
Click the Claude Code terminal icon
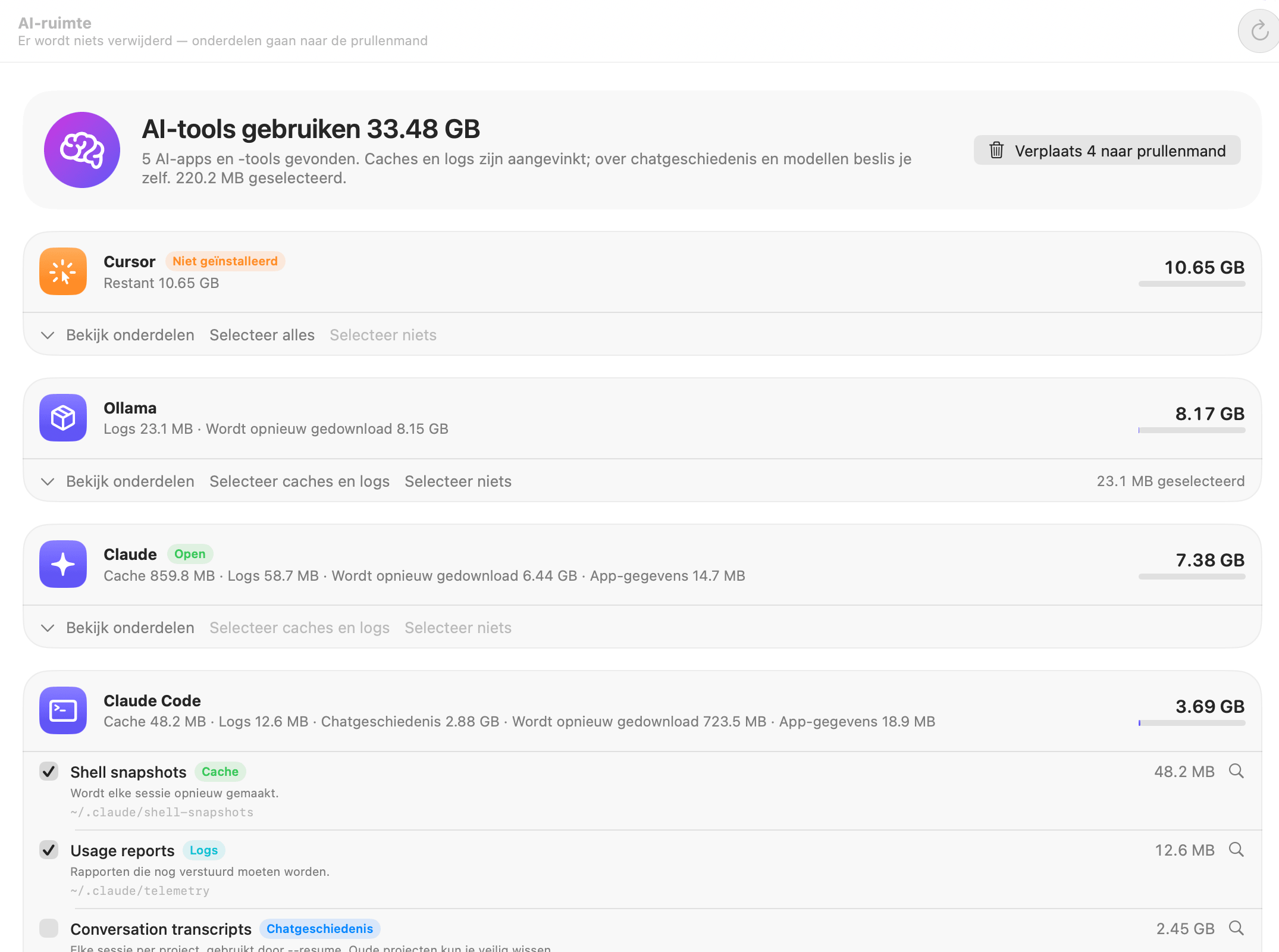click(x=63, y=710)
